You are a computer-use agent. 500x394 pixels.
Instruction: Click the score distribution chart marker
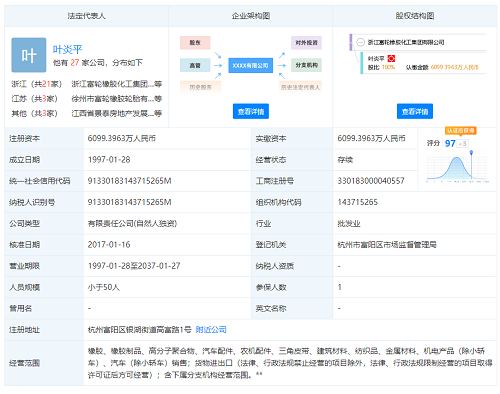(x=471, y=153)
